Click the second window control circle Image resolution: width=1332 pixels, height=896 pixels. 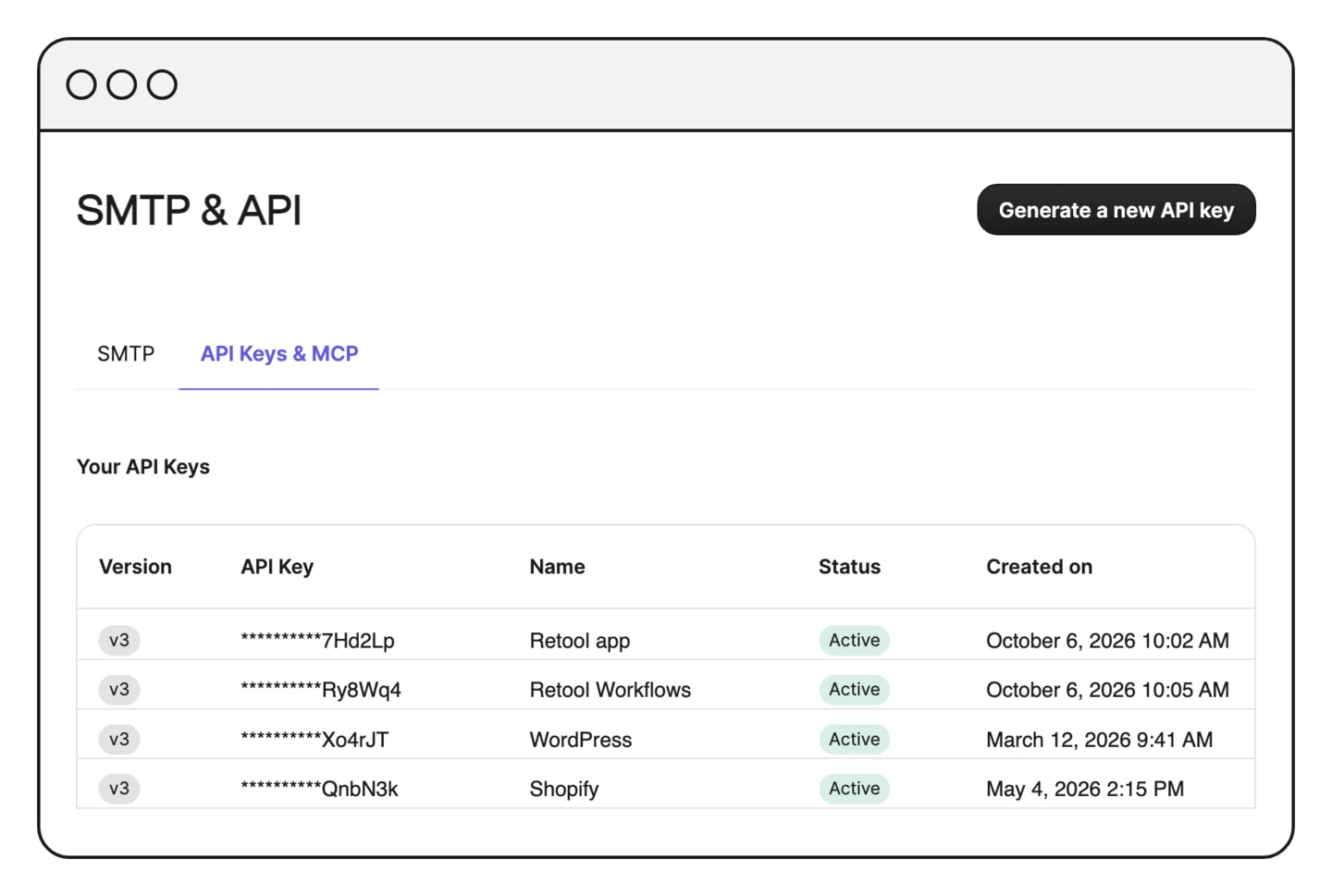(x=121, y=85)
